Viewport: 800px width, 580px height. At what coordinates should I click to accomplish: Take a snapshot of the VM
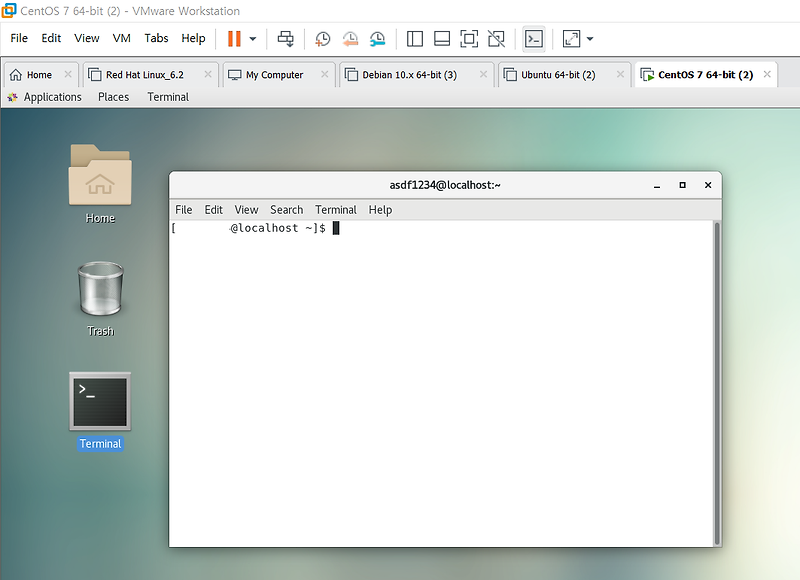point(322,38)
